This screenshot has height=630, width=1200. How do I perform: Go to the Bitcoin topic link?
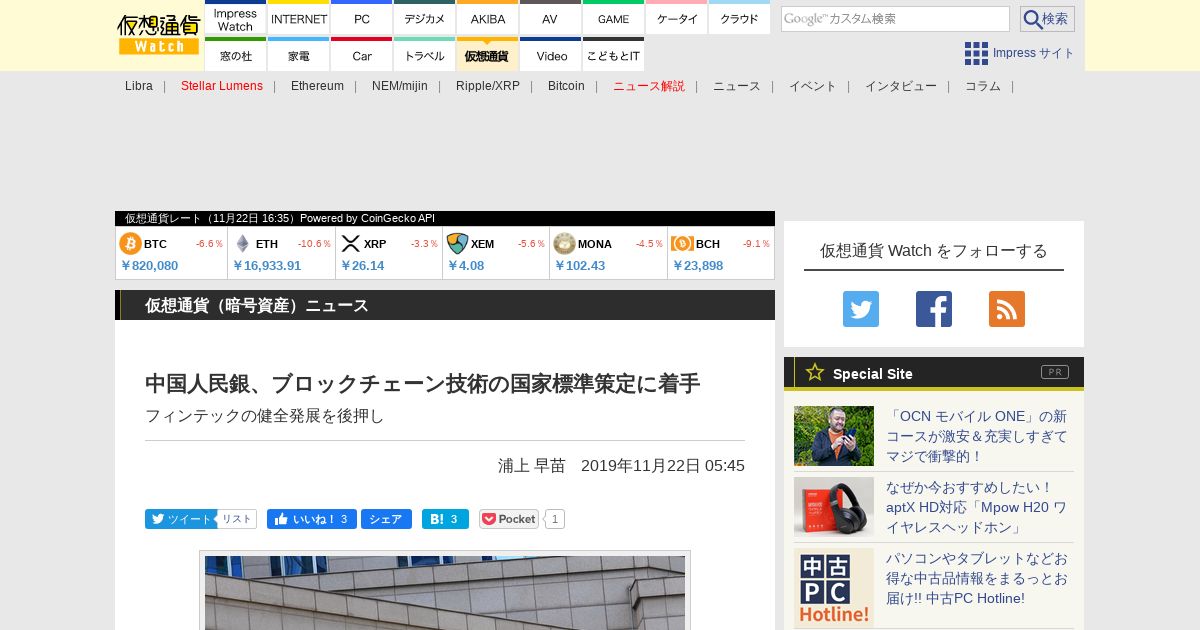point(566,86)
